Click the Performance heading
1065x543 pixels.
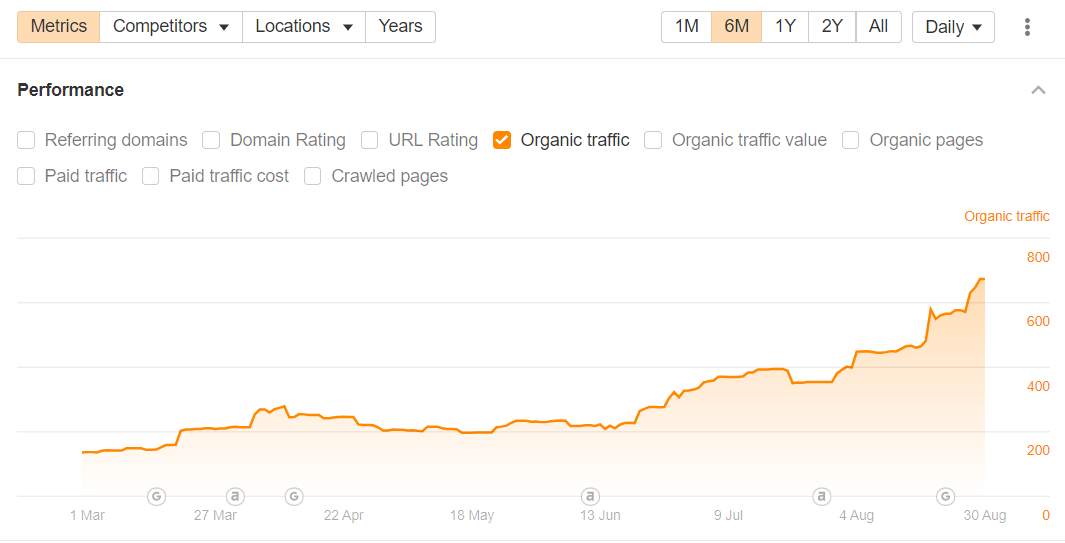tap(71, 90)
